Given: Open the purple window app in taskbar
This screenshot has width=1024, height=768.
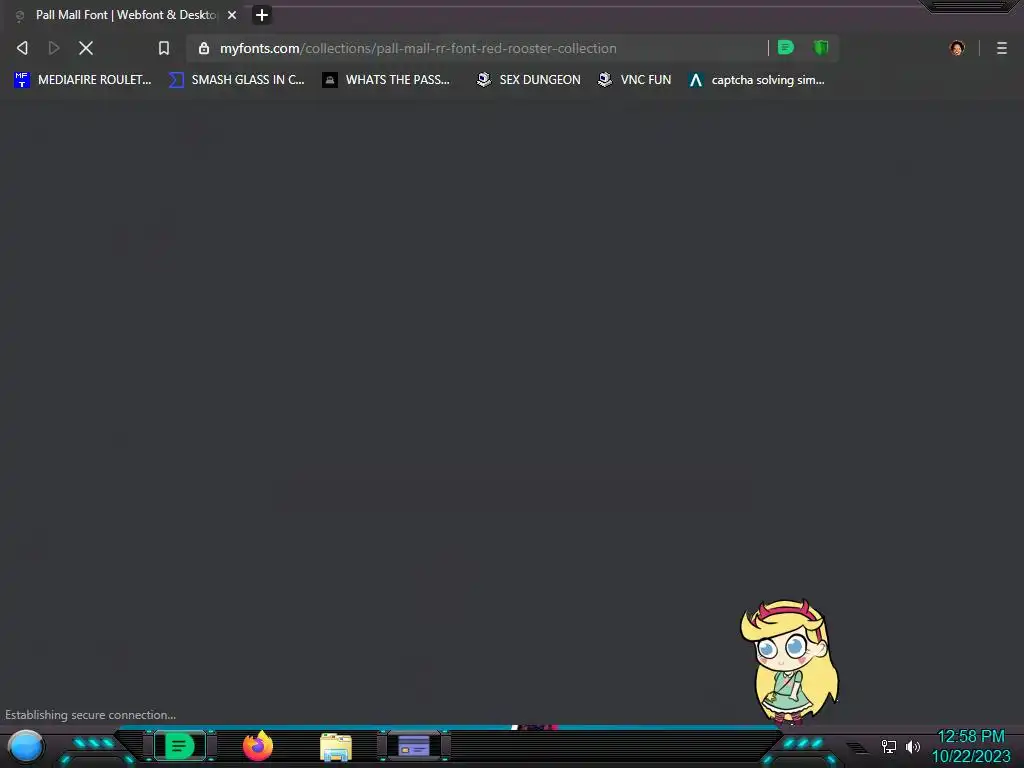Looking at the screenshot, I should 414,746.
